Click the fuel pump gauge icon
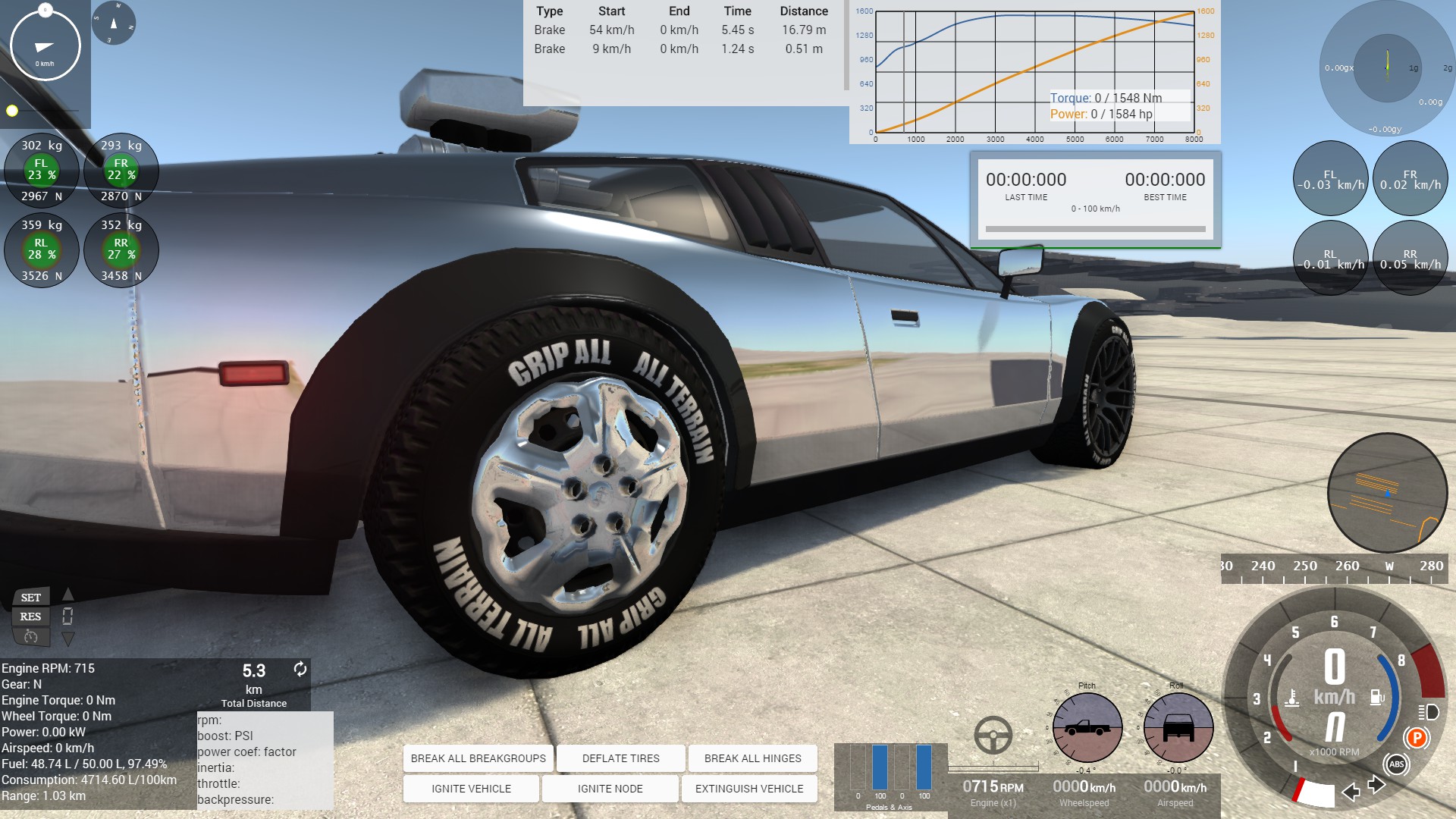1456x819 pixels. tap(1377, 697)
